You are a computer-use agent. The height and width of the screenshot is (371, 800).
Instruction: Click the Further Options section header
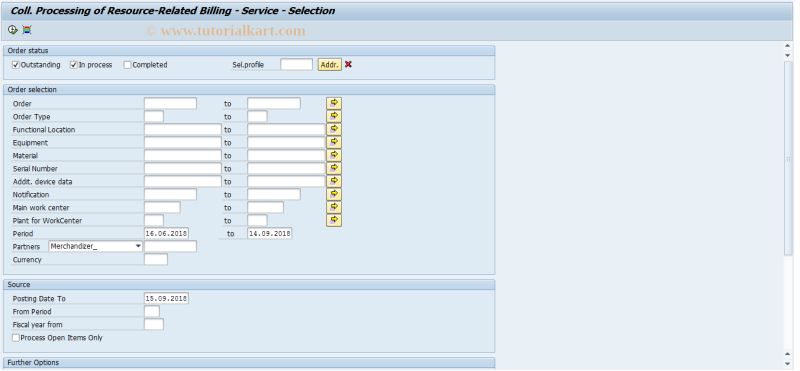pyautogui.click(x=249, y=363)
